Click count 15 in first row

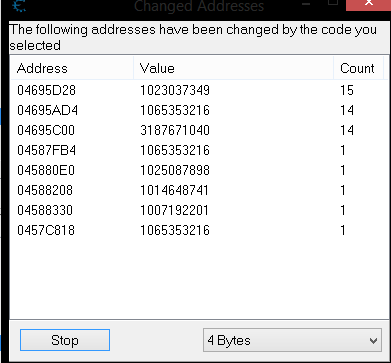coord(347,90)
